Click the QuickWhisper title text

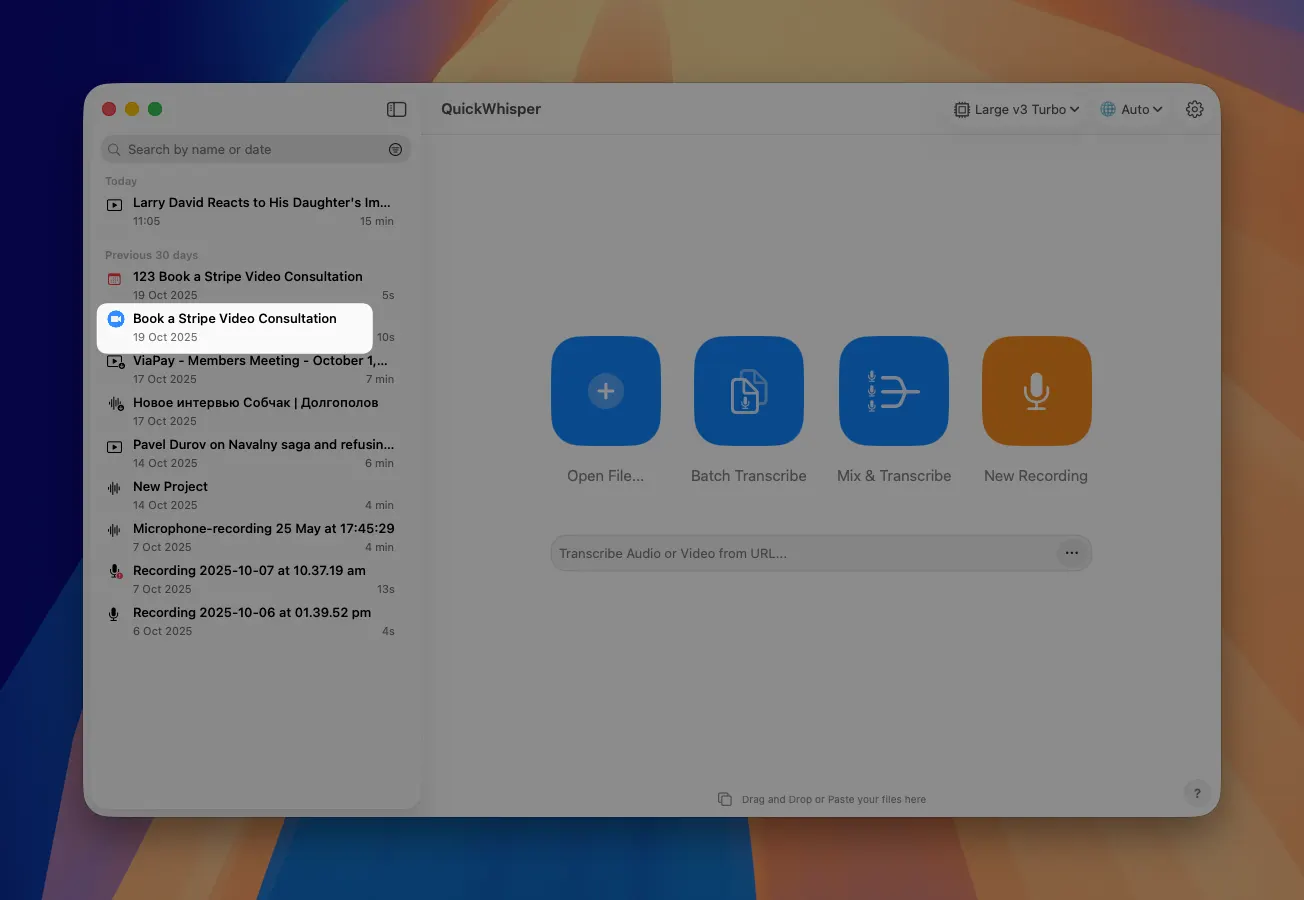[x=491, y=109]
